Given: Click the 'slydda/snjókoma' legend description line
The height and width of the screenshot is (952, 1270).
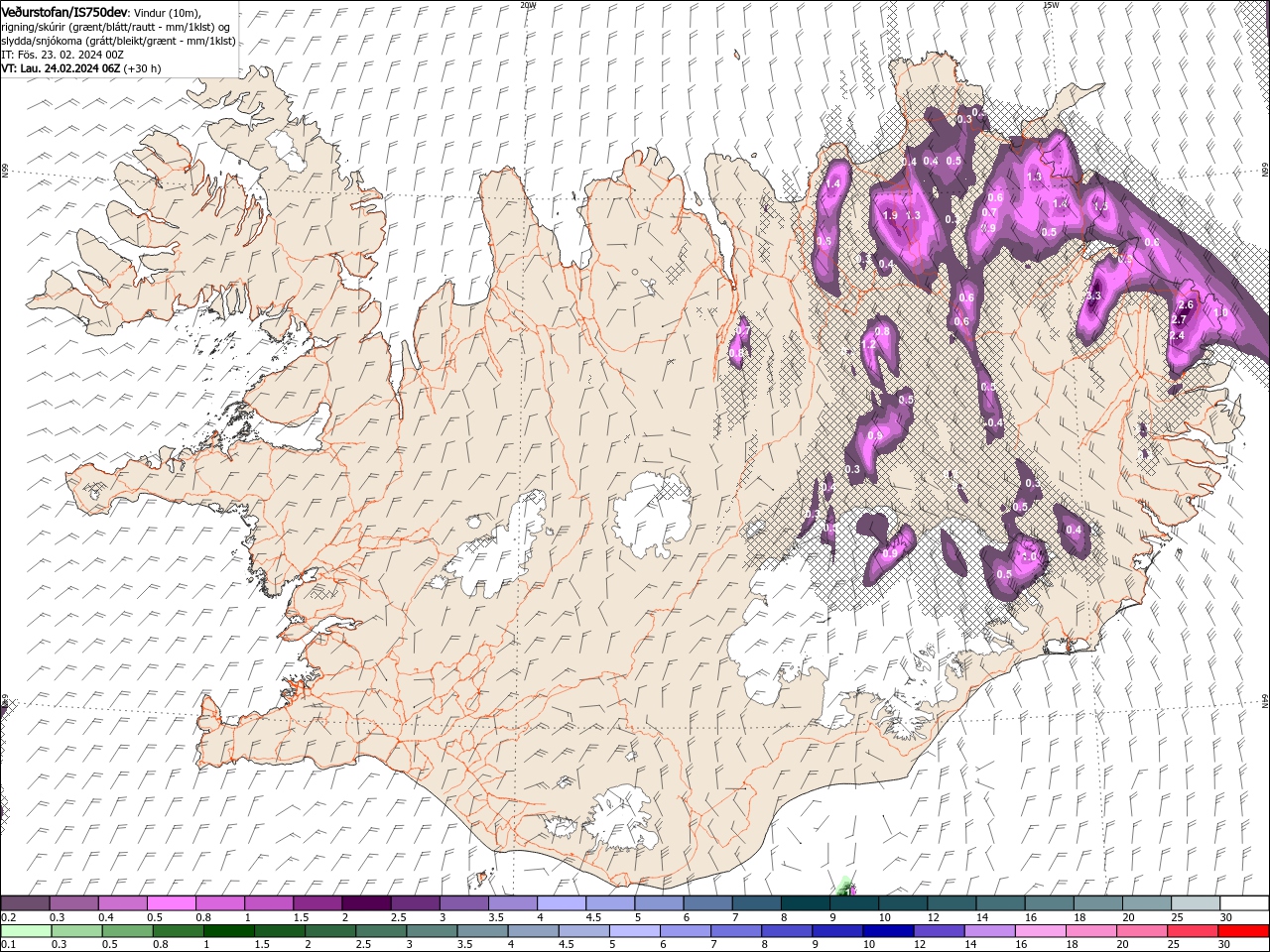Looking at the screenshot, I should 118,40.
